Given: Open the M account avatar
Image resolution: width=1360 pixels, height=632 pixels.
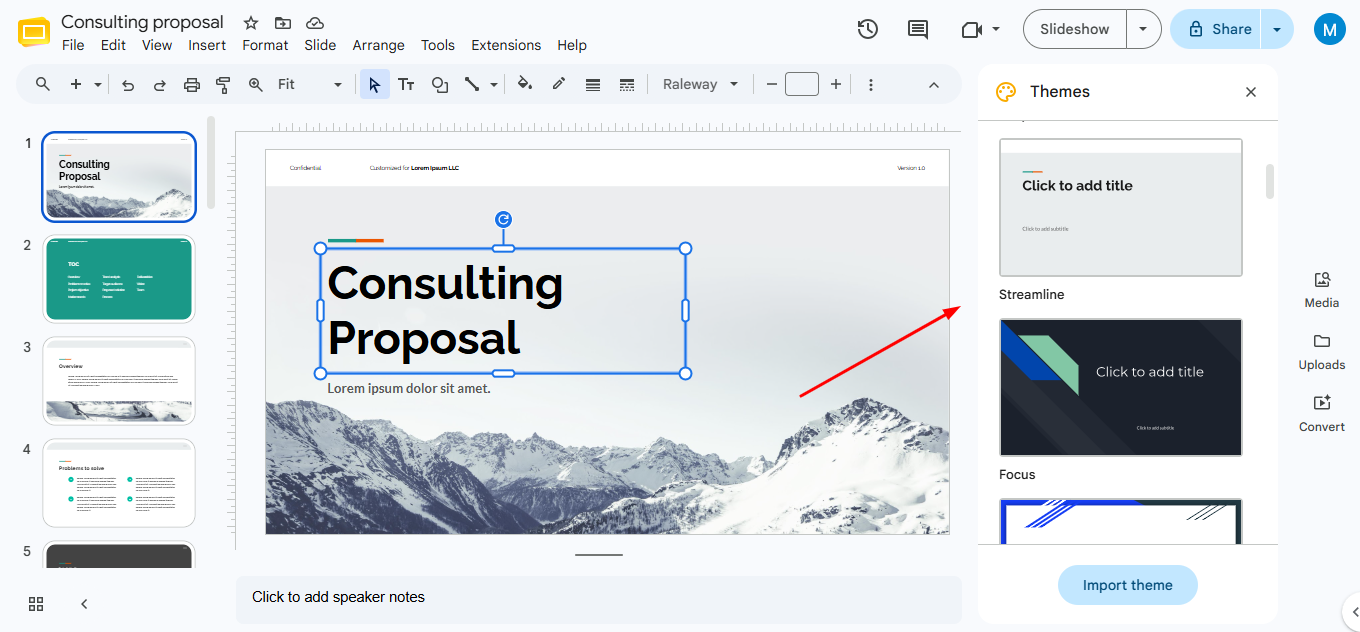Looking at the screenshot, I should point(1329,30).
